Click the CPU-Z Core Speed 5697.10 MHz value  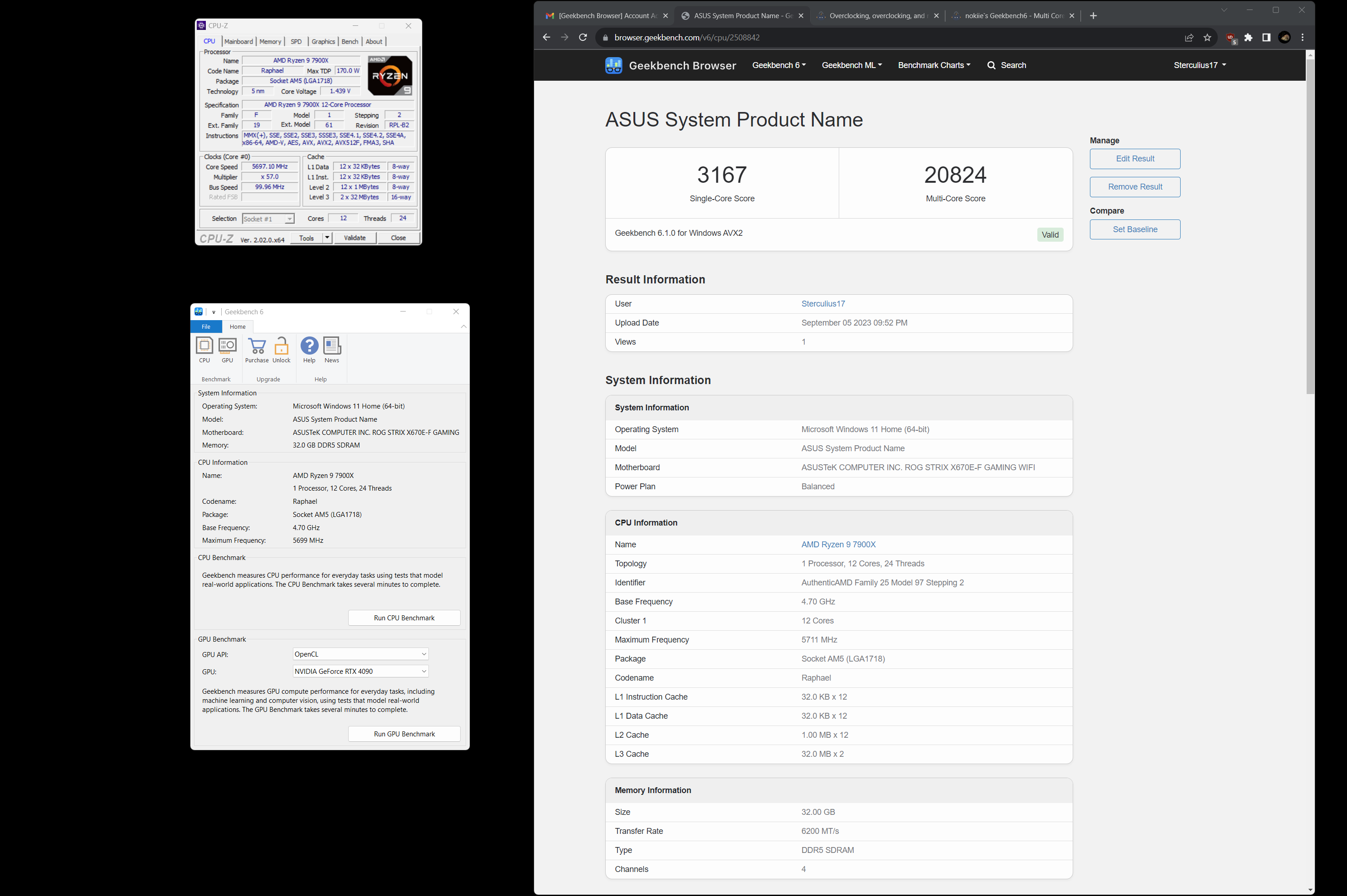tap(270, 166)
